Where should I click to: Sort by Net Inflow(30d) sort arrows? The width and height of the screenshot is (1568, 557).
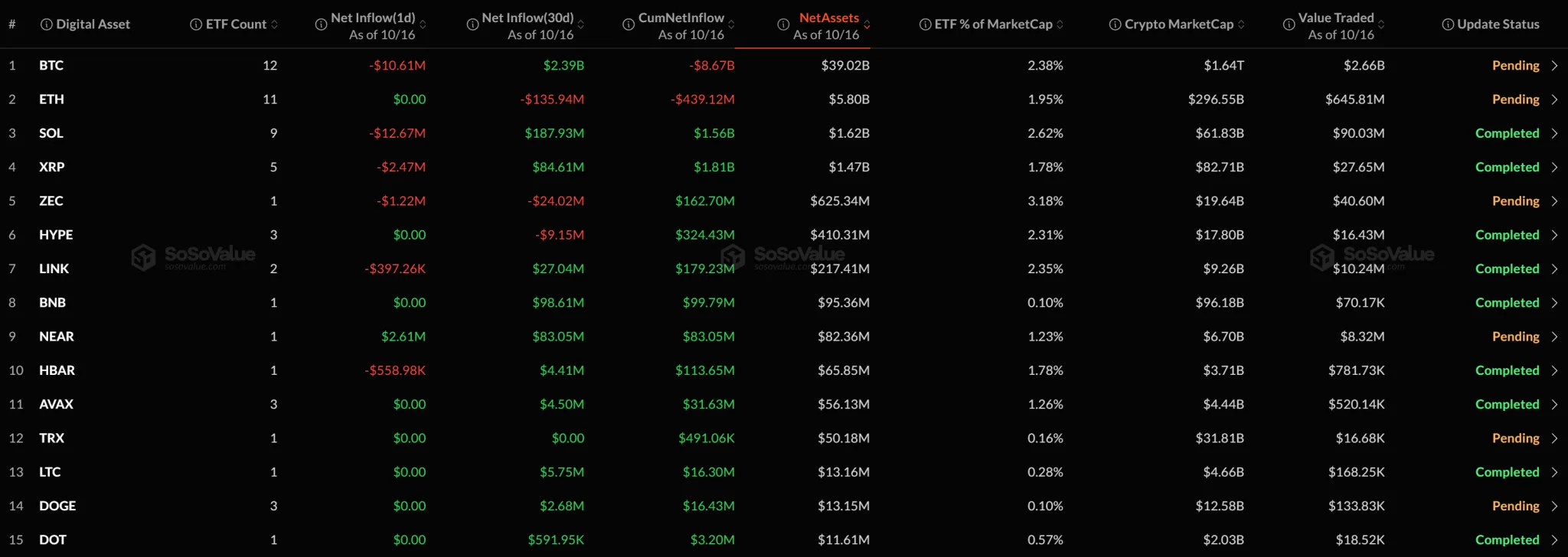point(580,24)
